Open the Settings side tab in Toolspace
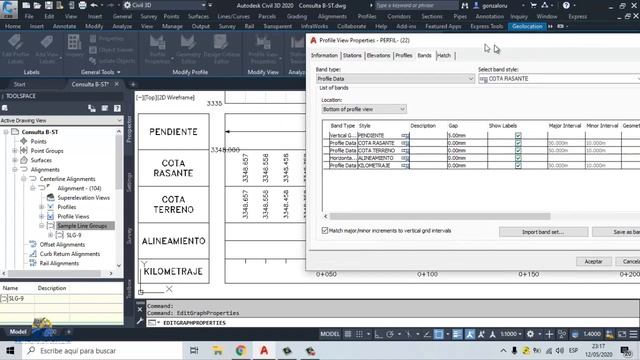The height and width of the screenshot is (360, 640). point(129,182)
